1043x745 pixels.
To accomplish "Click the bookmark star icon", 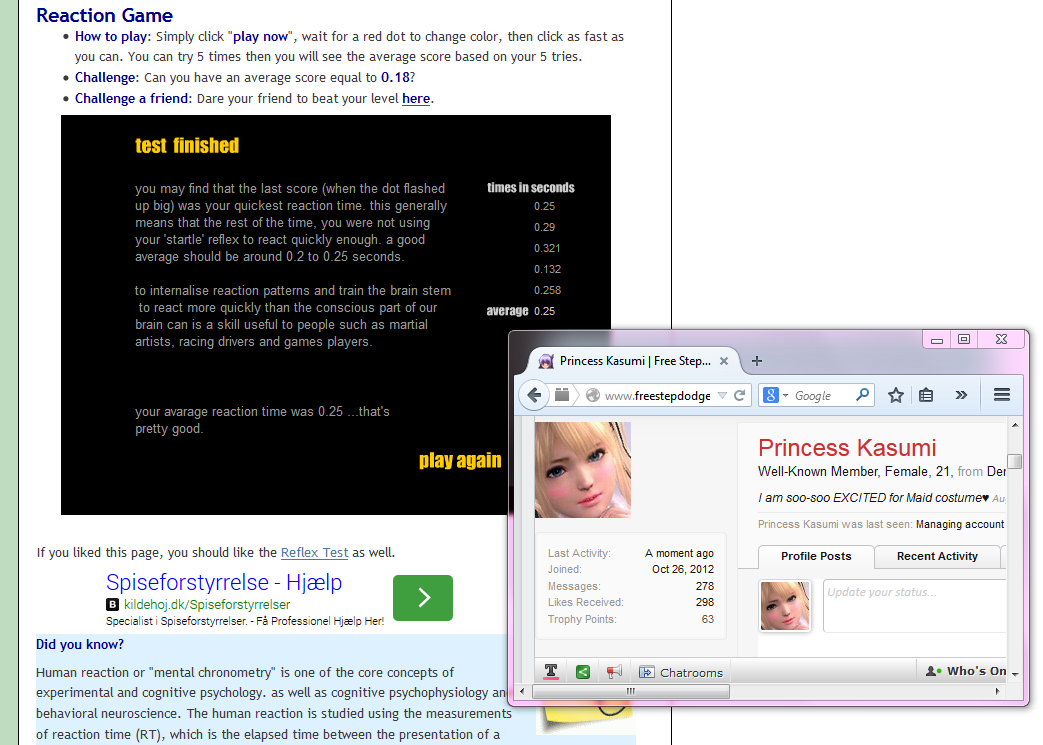I will click(896, 395).
